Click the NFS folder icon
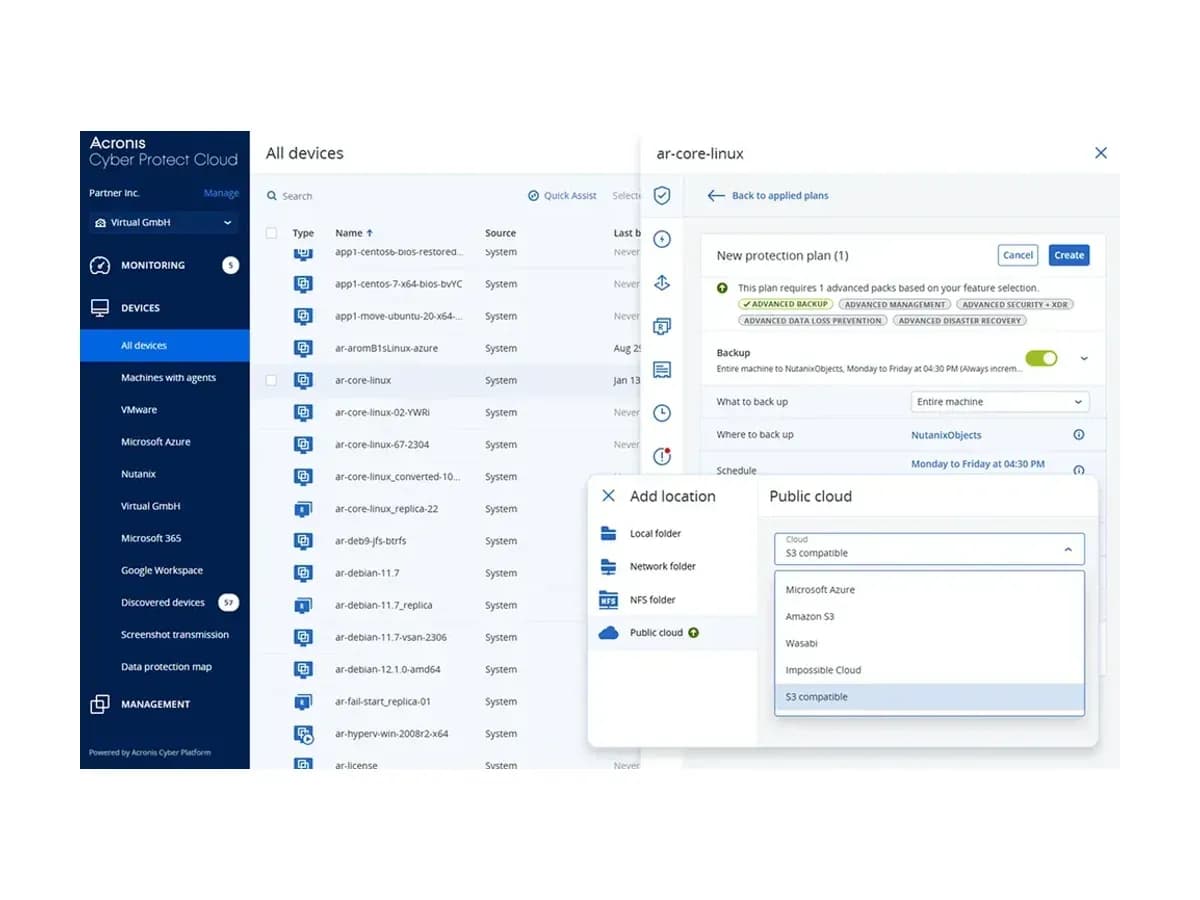1200x900 pixels. [608, 600]
